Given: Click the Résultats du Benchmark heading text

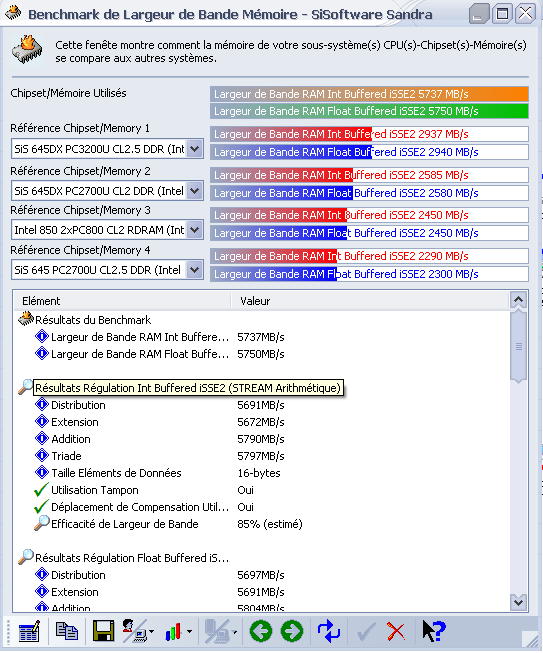Looking at the screenshot, I should click(93, 319).
